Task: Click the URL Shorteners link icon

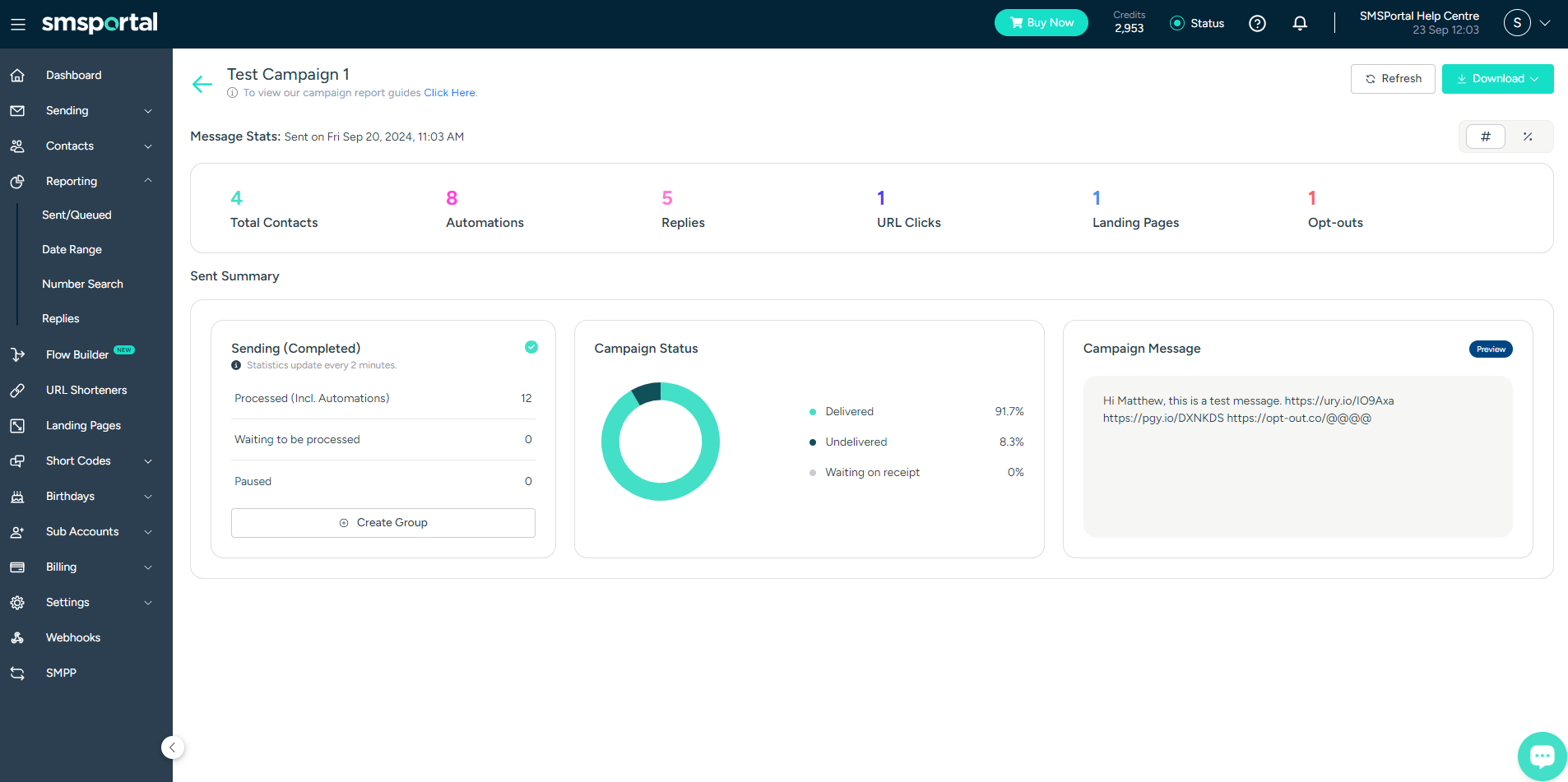Action: (x=17, y=390)
